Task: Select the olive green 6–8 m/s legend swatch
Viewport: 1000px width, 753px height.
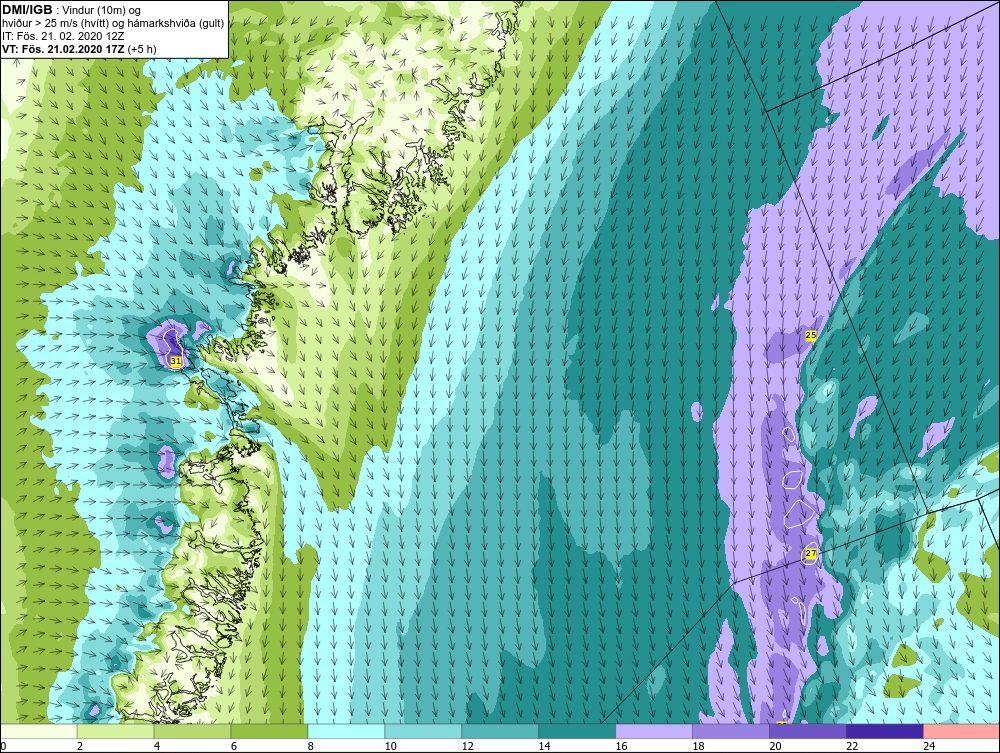Action: click(269, 731)
